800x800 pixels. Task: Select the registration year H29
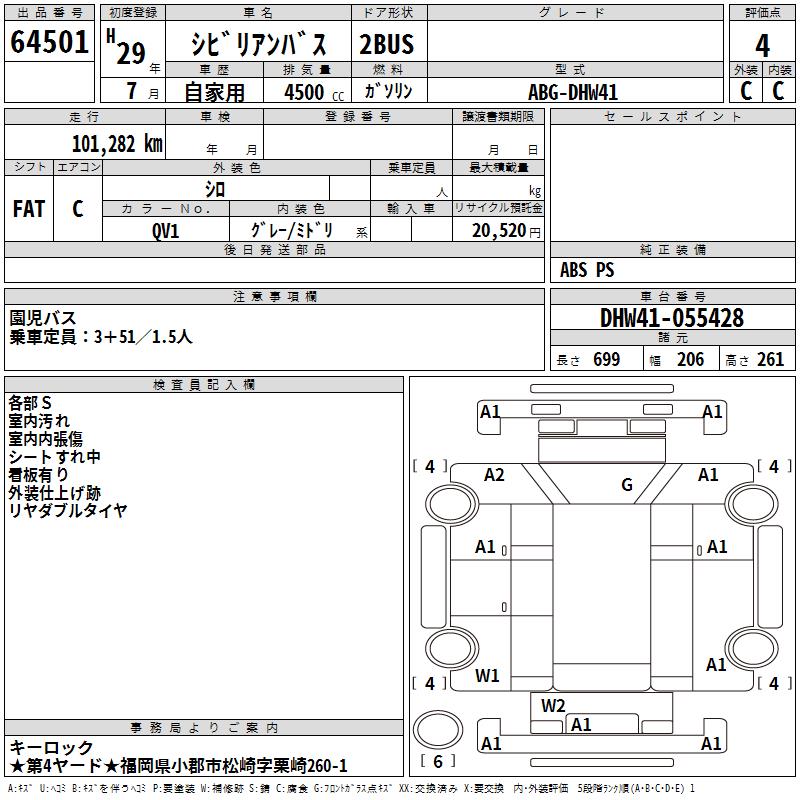pos(127,47)
